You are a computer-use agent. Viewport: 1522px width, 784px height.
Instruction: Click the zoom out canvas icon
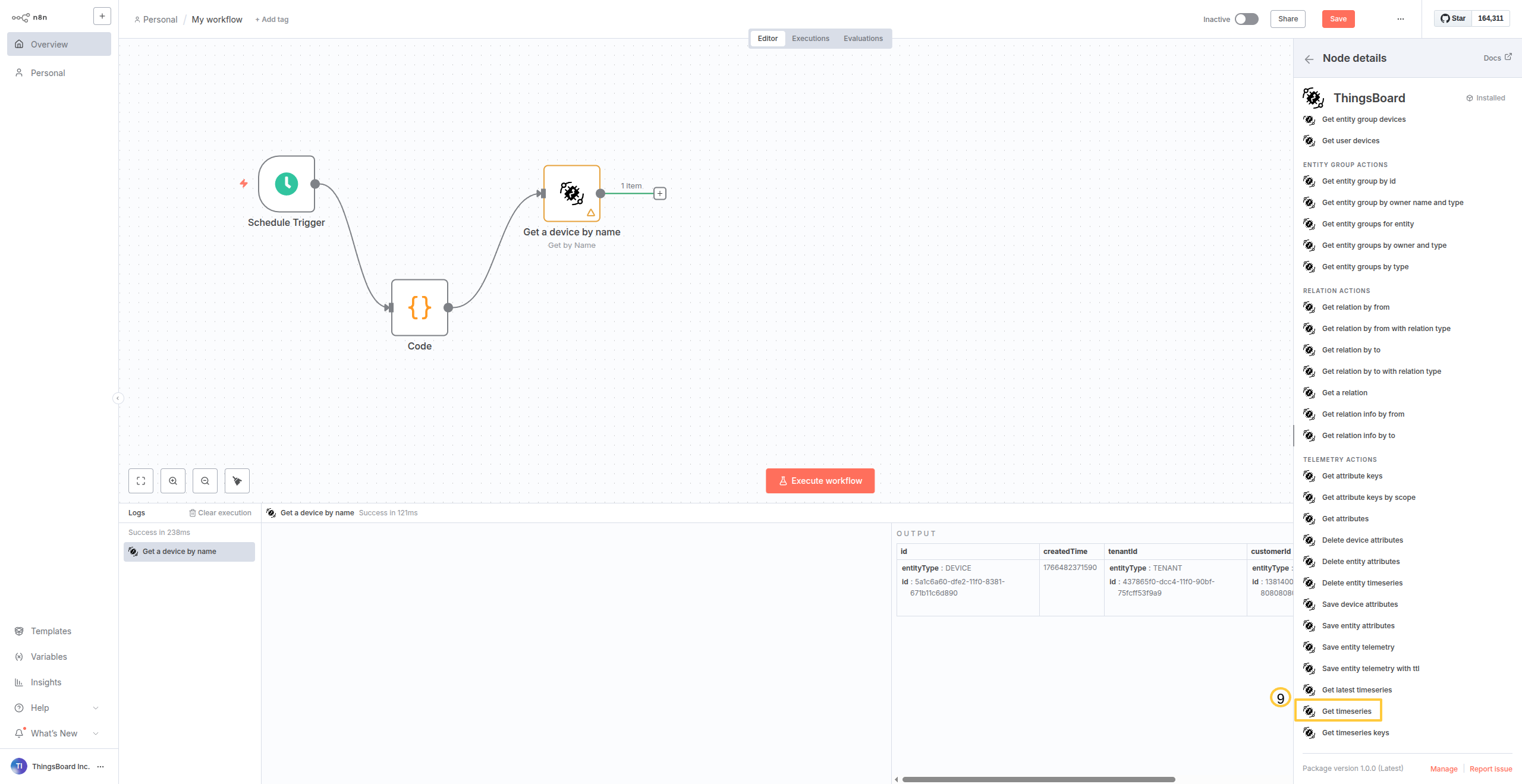tap(205, 481)
